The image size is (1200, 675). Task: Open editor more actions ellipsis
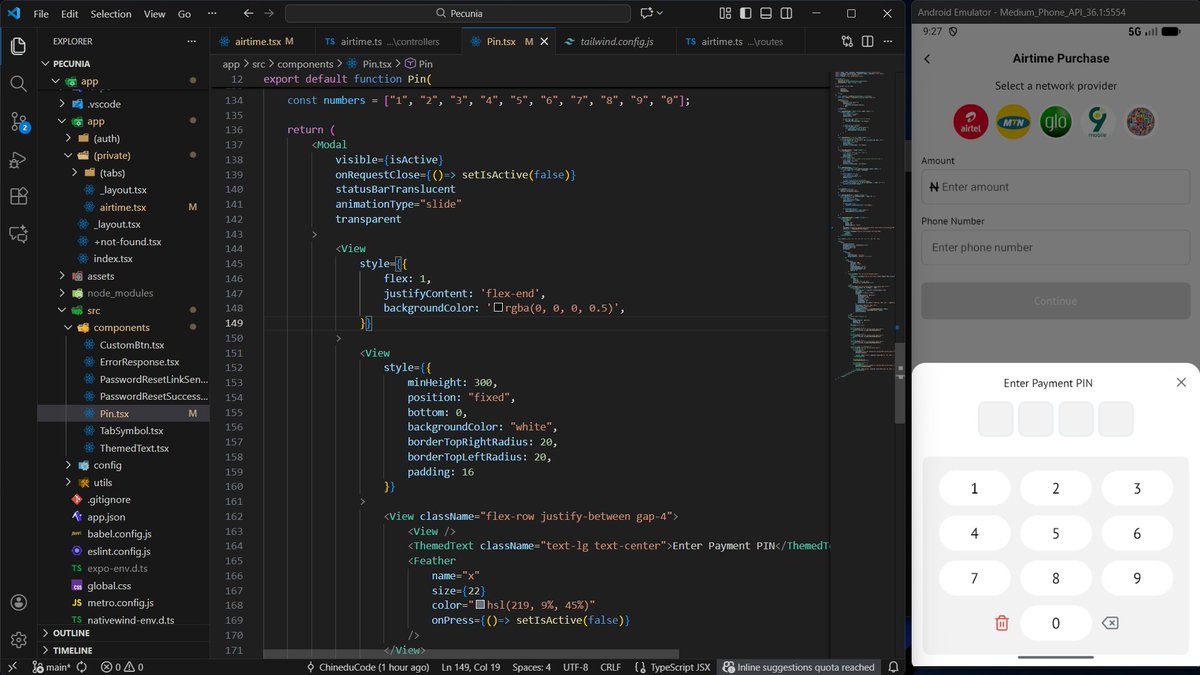888,42
